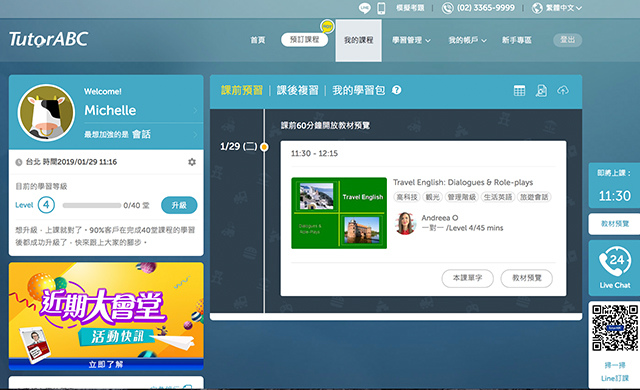Open the 近期大會堂 promotional banner

(106, 316)
